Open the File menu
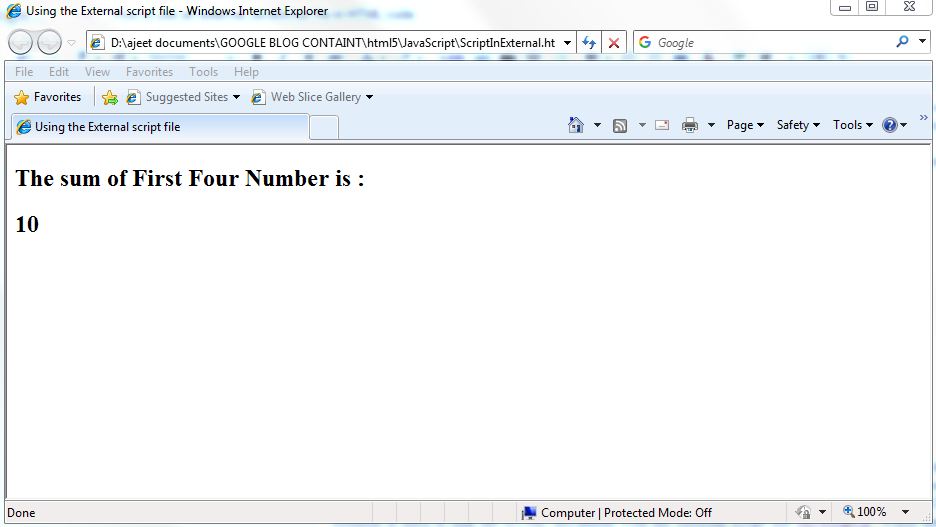 click(x=24, y=72)
